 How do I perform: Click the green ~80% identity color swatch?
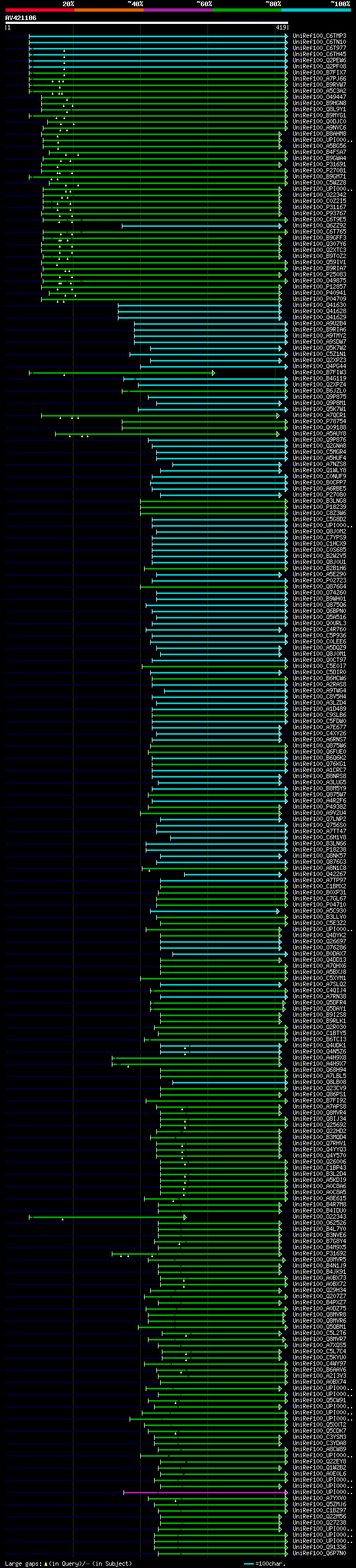point(247,10)
